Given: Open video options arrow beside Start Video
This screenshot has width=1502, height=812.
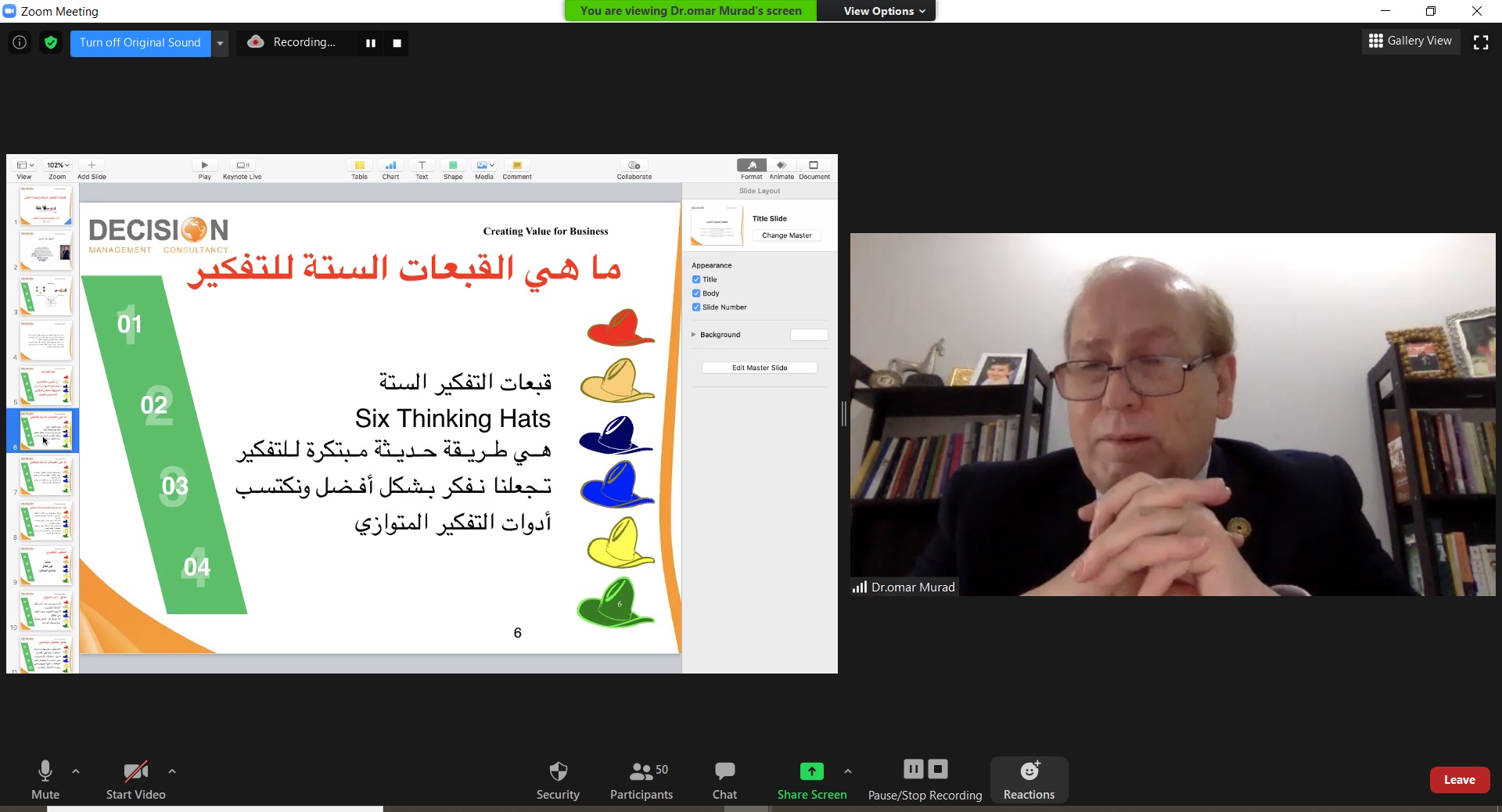Looking at the screenshot, I should coord(172,771).
